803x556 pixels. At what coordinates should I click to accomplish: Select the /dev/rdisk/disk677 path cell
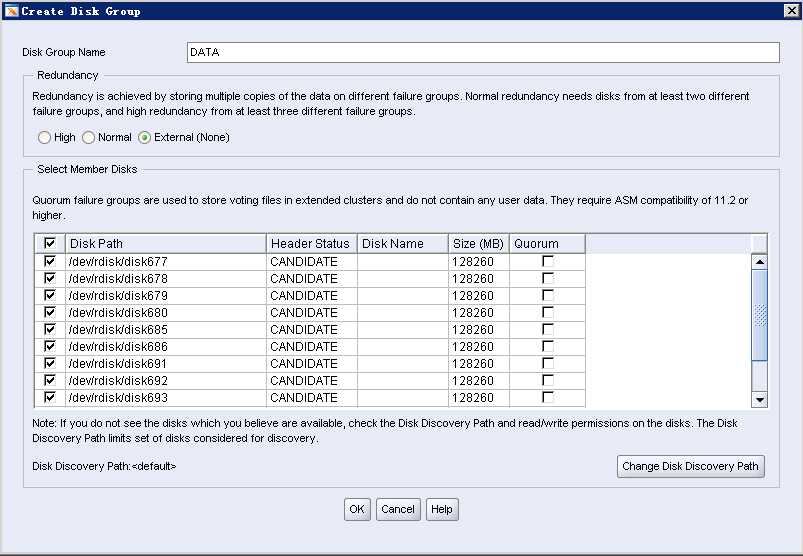[x=166, y=262]
